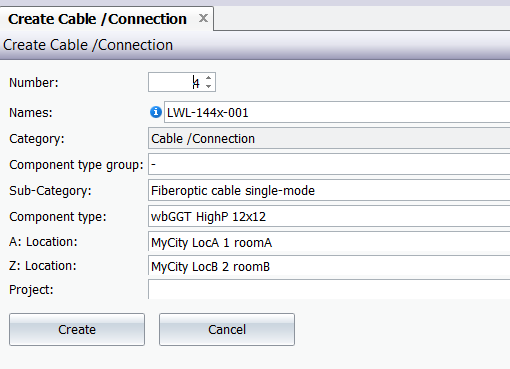The height and width of the screenshot is (369, 510).
Task: Click the Sub-Category label text
Action: click(50, 191)
